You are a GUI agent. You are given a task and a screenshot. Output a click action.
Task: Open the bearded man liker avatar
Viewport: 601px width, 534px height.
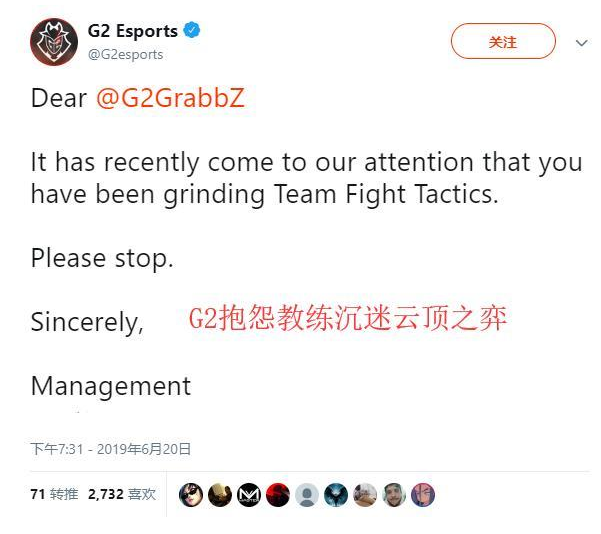pos(394,495)
